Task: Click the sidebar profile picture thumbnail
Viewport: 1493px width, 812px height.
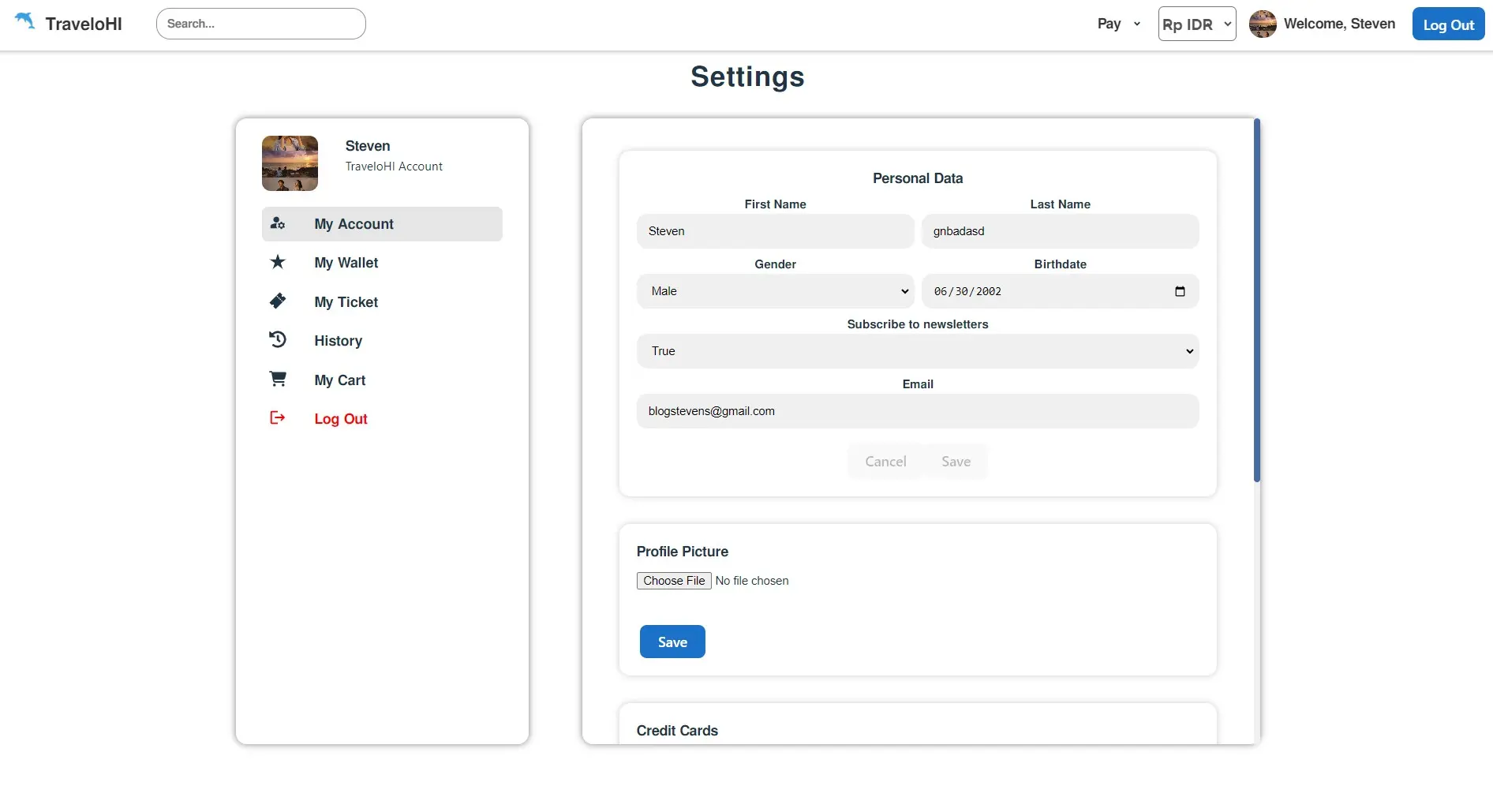Action: [290, 163]
